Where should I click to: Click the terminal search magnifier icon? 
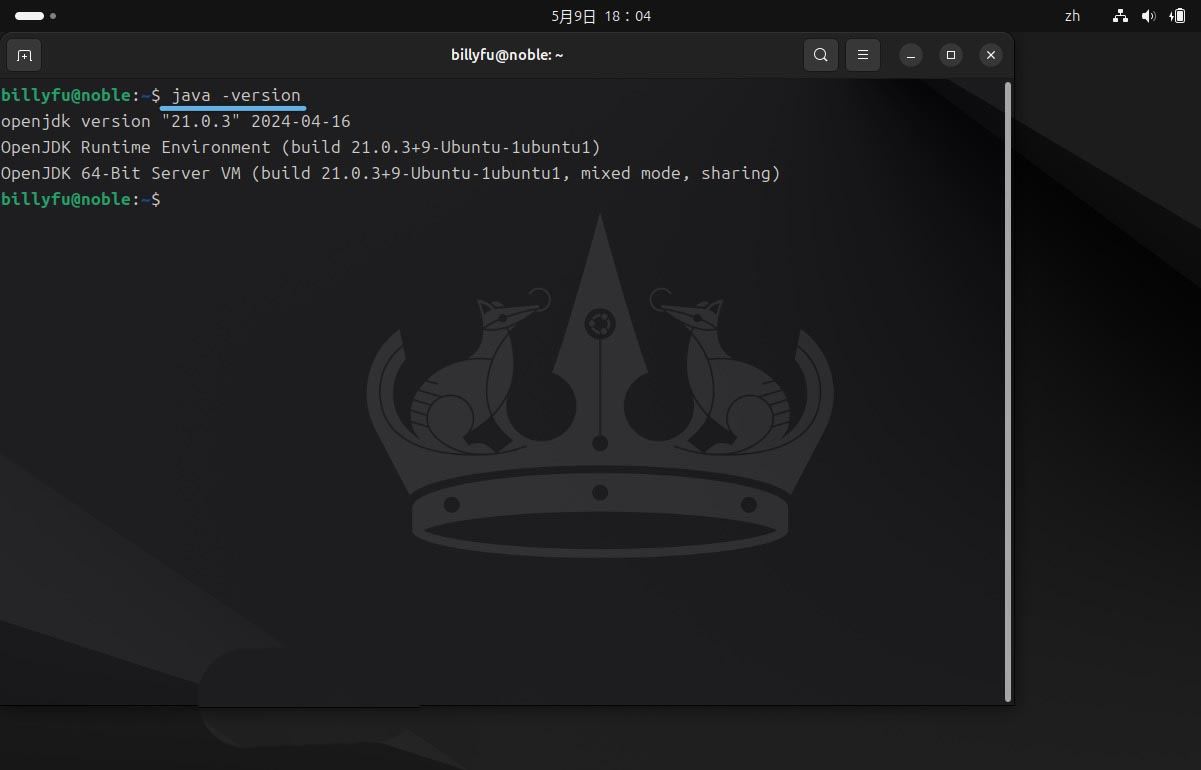click(x=820, y=55)
